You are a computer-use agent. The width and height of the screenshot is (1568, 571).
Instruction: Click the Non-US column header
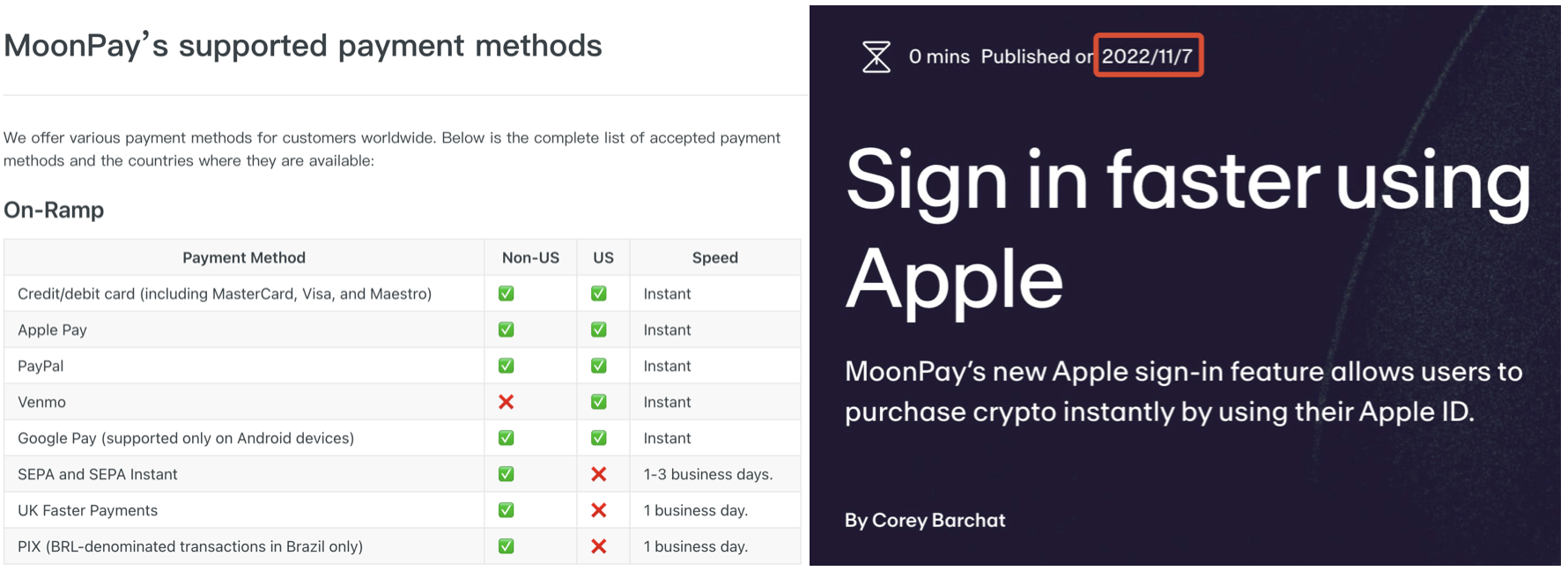530,257
